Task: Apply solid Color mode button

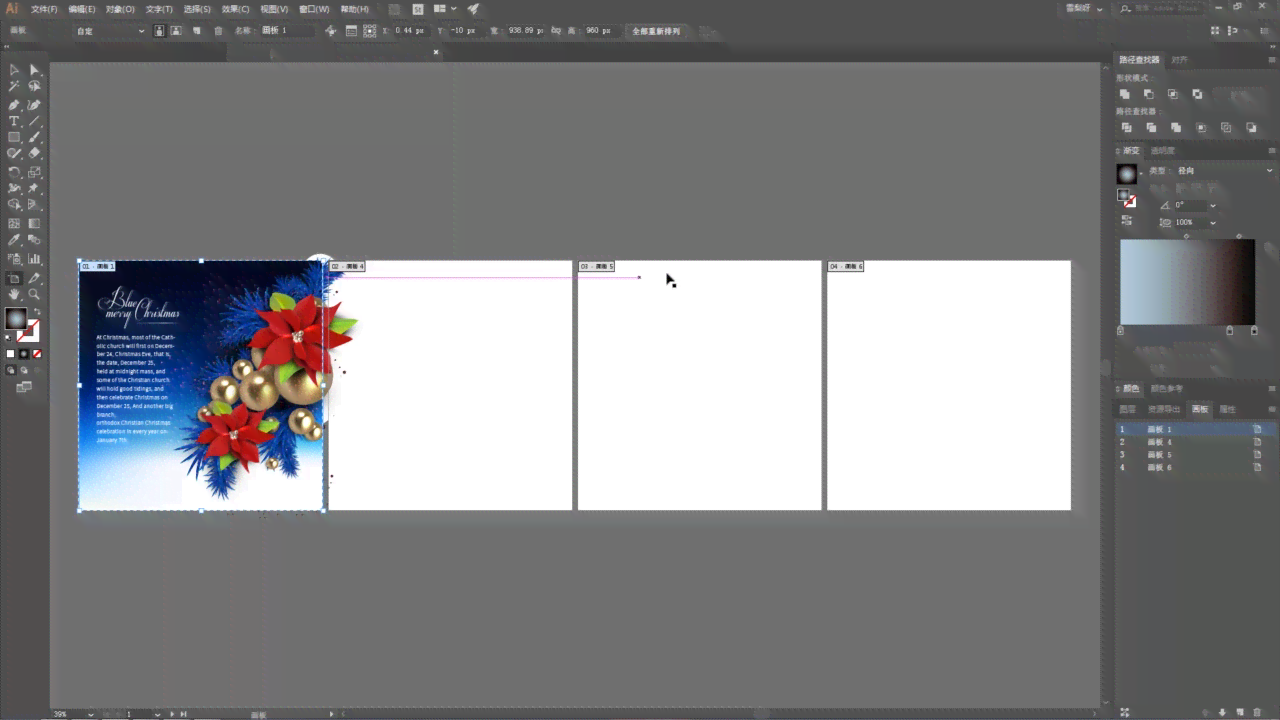Action: coord(12,353)
